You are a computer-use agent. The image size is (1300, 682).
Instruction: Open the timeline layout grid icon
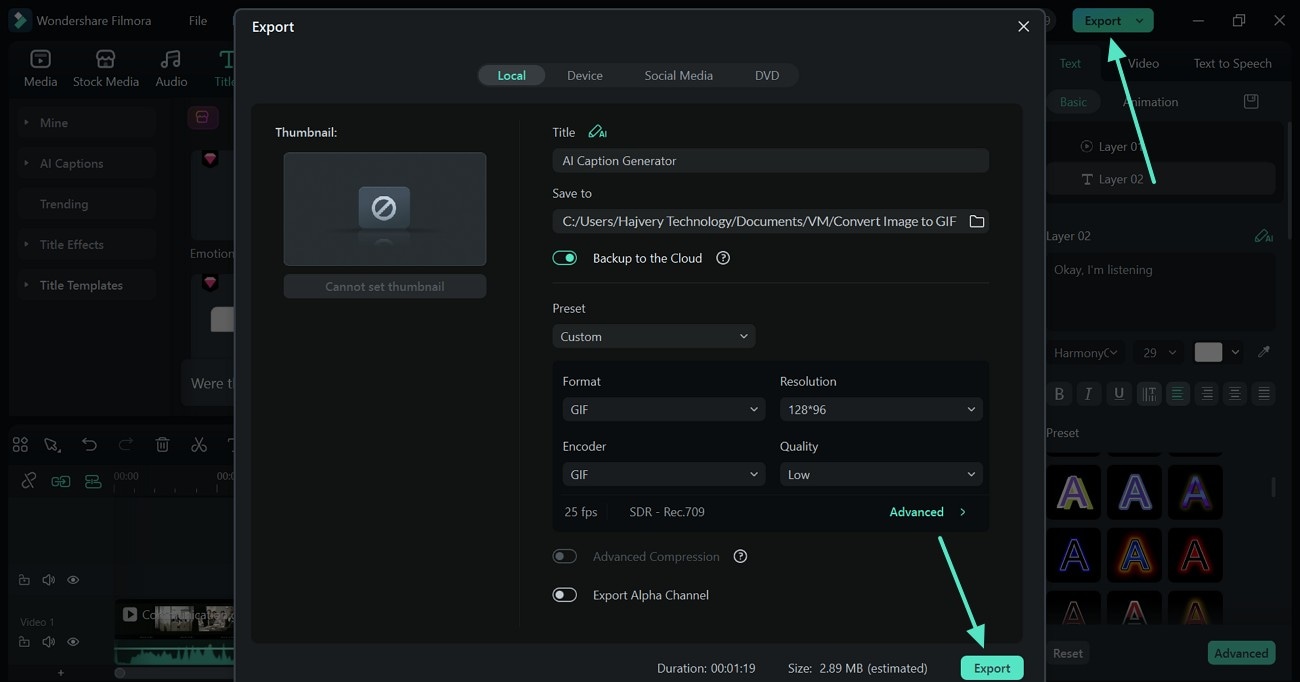(20, 445)
